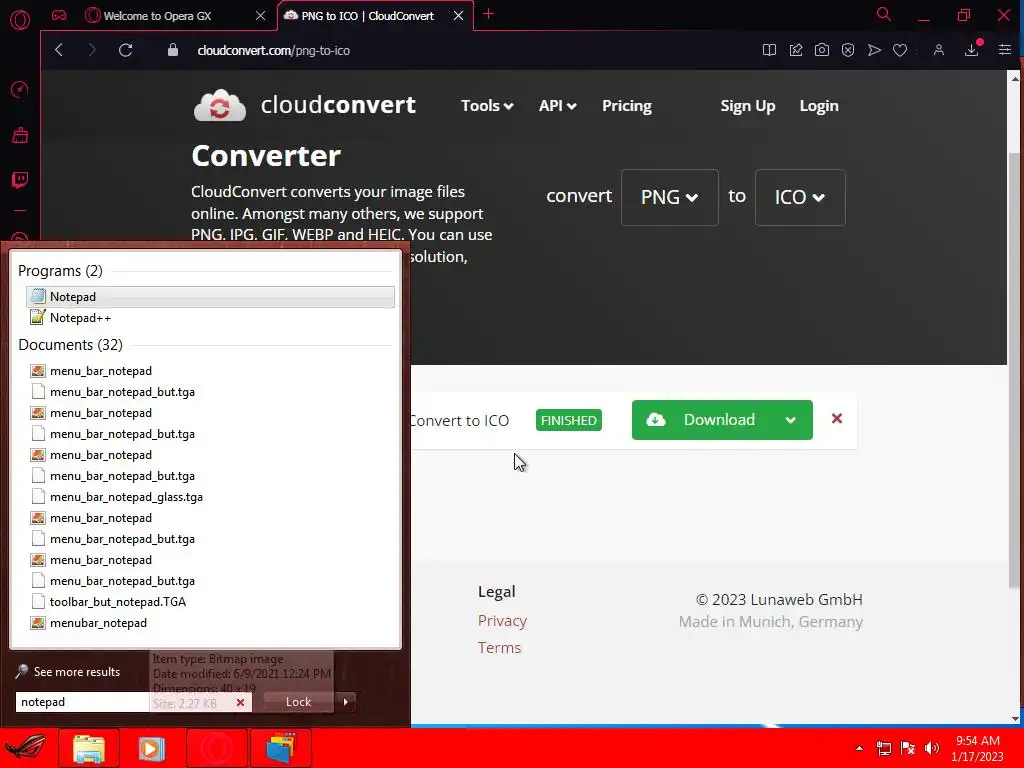Open the Opera menu logo
Screen dimensions: 1024x768
20,20
